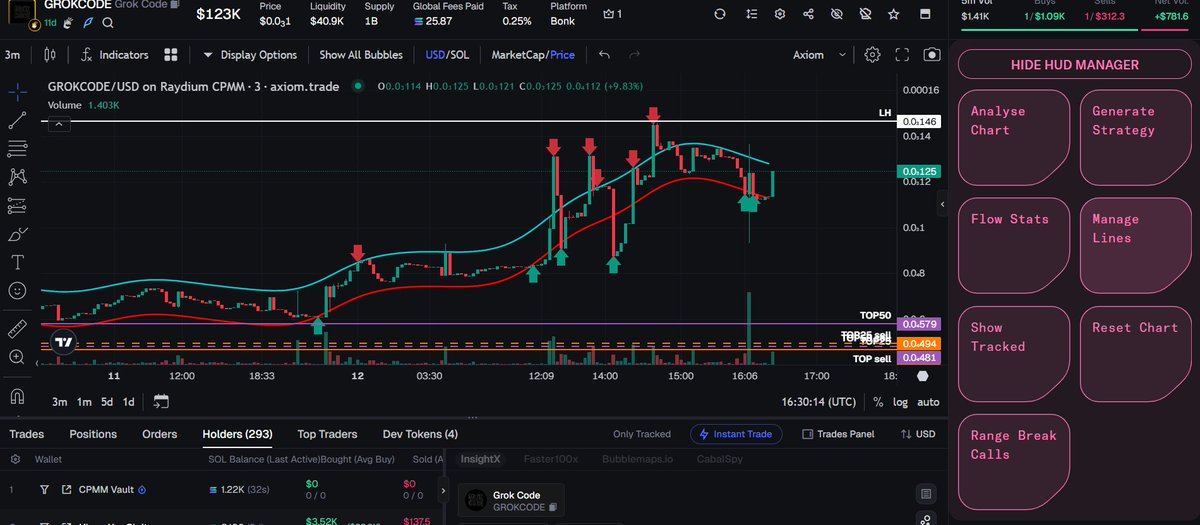Select the 5d date range

[107, 402]
